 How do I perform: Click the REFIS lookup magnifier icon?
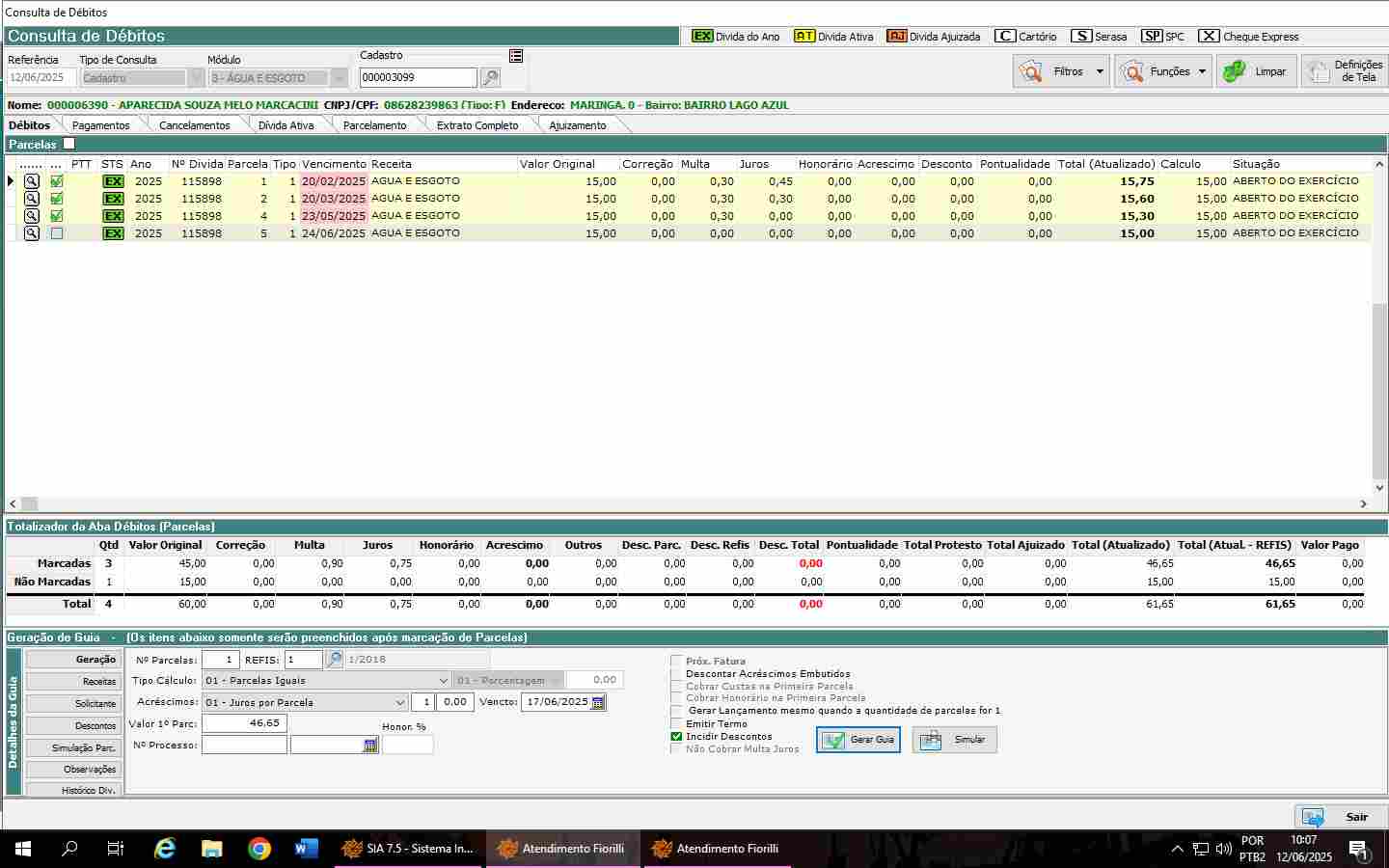click(x=334, y=660)
